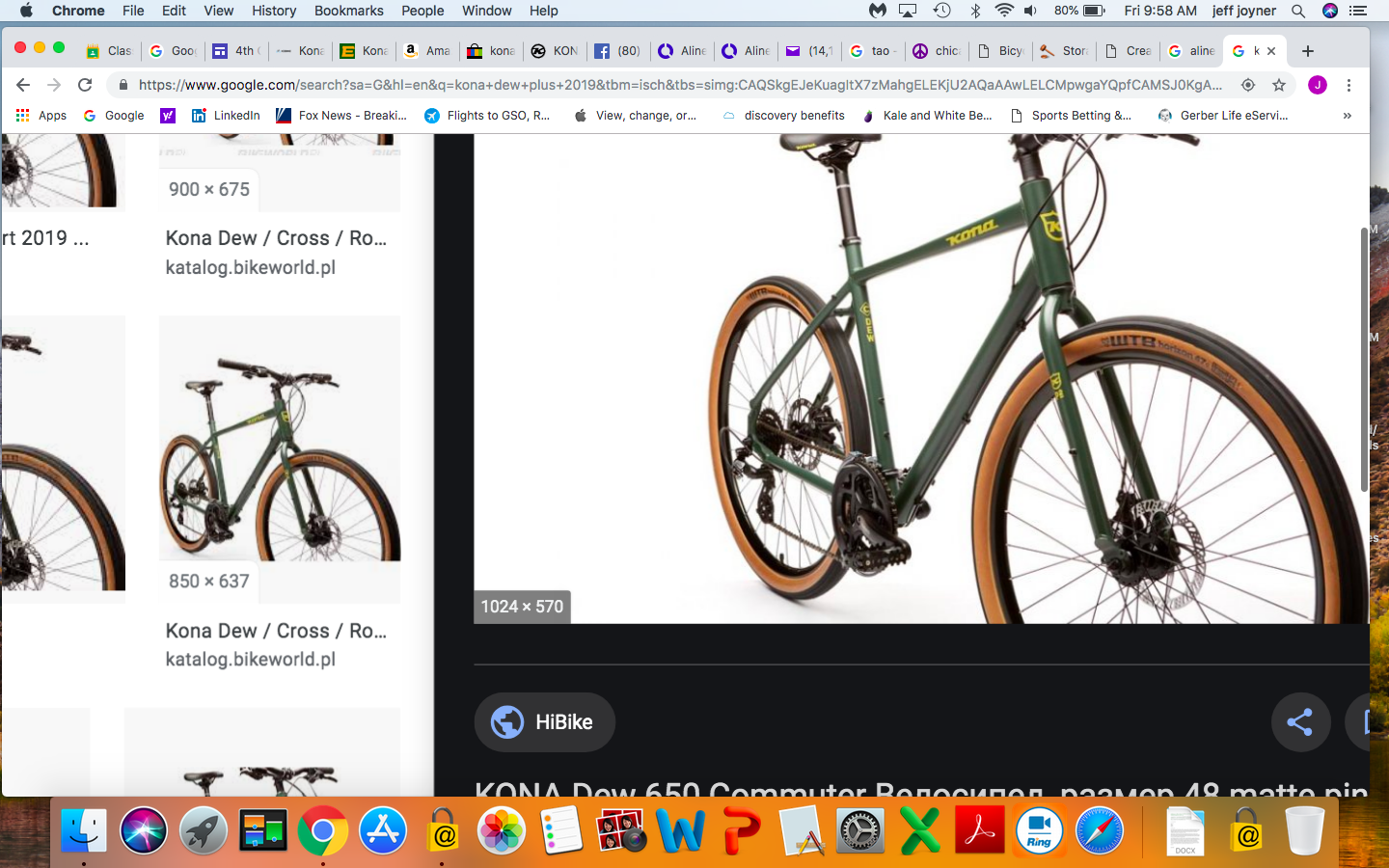Viewport: 1389px width, 868px height.
Task: Open Mission Control in the Dock
Action: 263,830
